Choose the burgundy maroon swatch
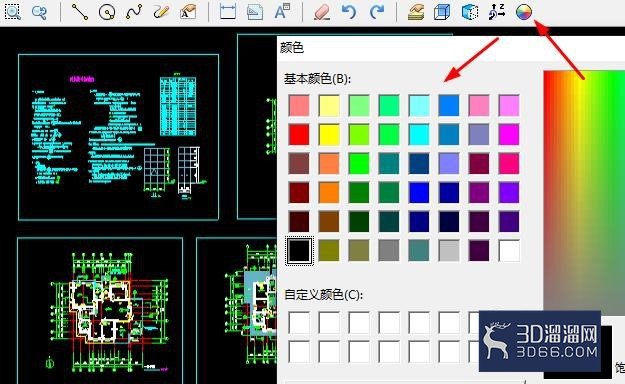Viewport: 625px width, 384px height. pos(479,163)
